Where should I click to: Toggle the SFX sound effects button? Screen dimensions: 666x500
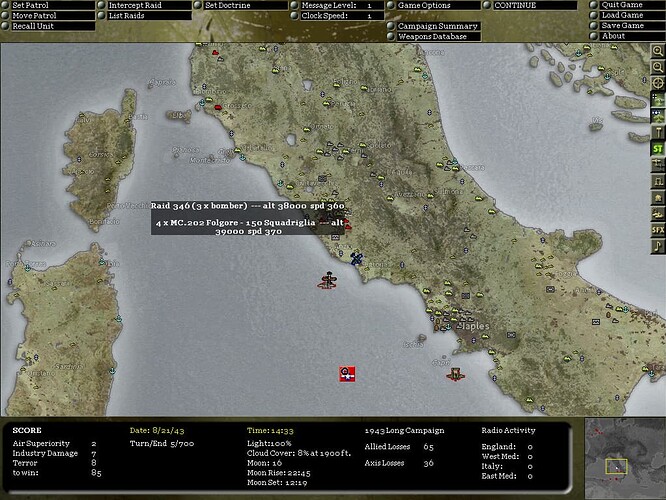(x=658, y=230)
